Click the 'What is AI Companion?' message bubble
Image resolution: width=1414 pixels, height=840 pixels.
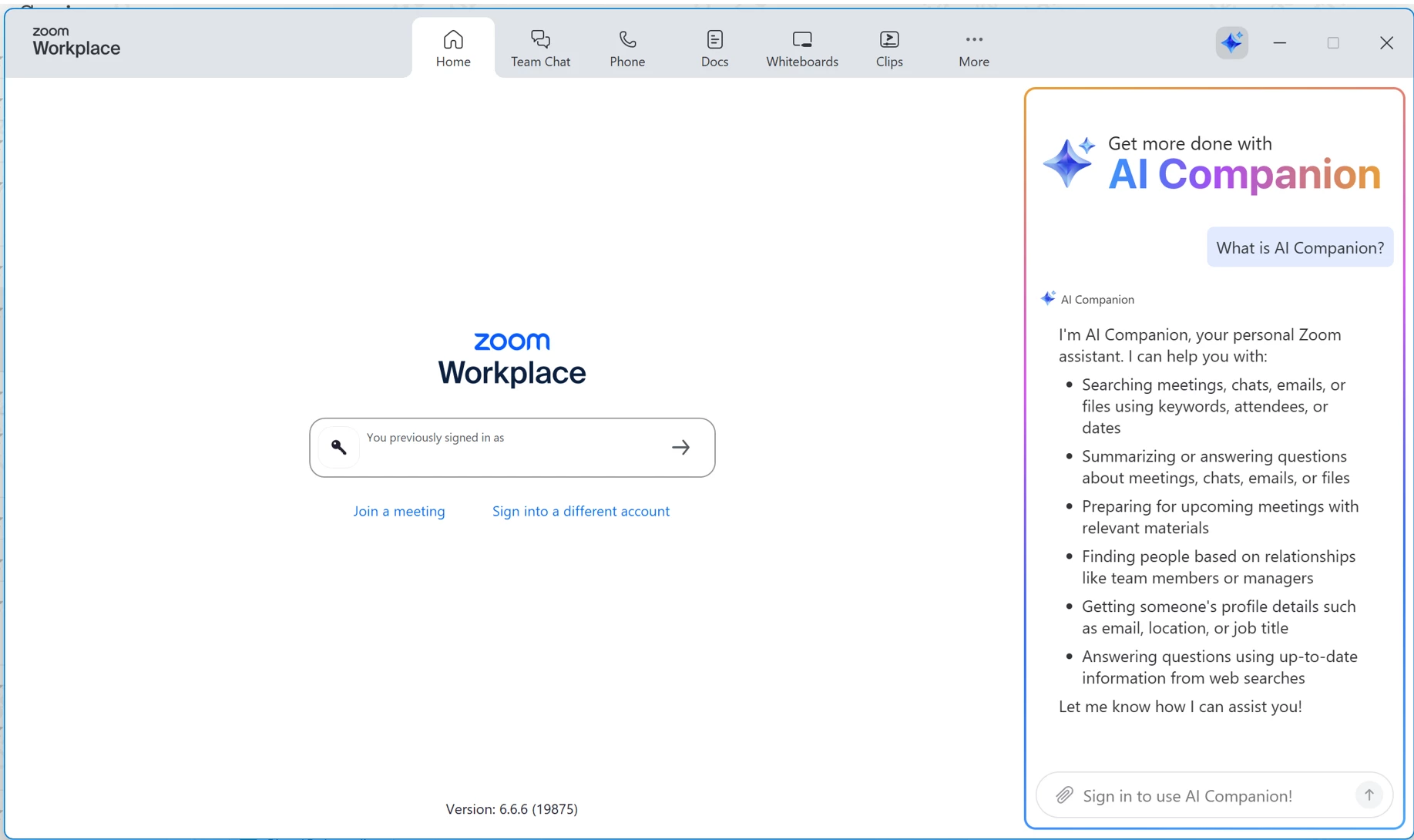[x=1300, y=247]
